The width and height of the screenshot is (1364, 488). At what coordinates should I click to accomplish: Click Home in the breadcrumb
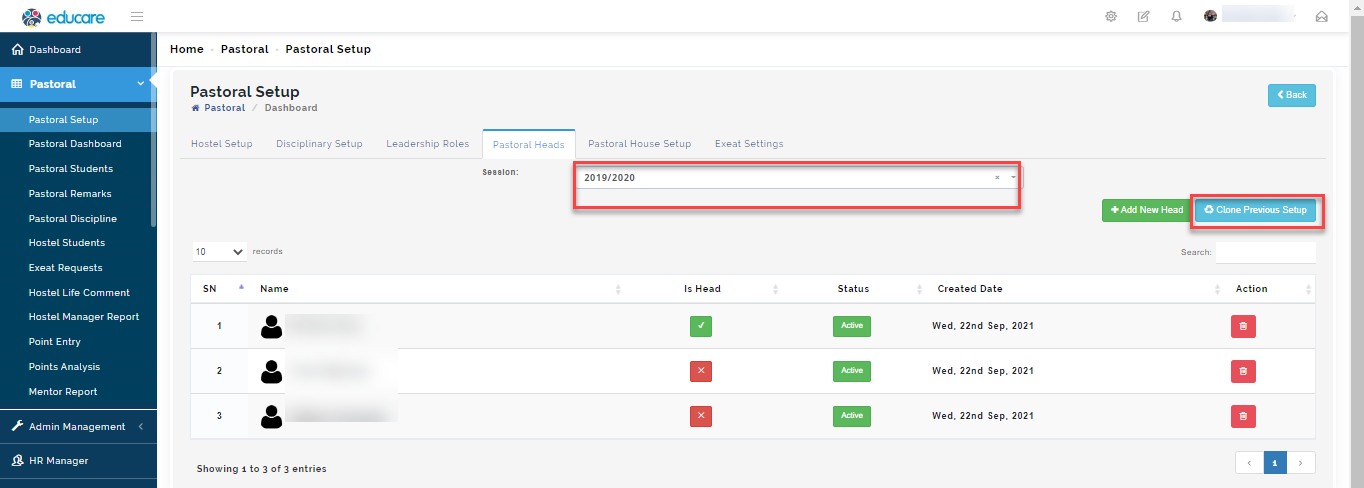pyautogui.click(x=187, y=49)
